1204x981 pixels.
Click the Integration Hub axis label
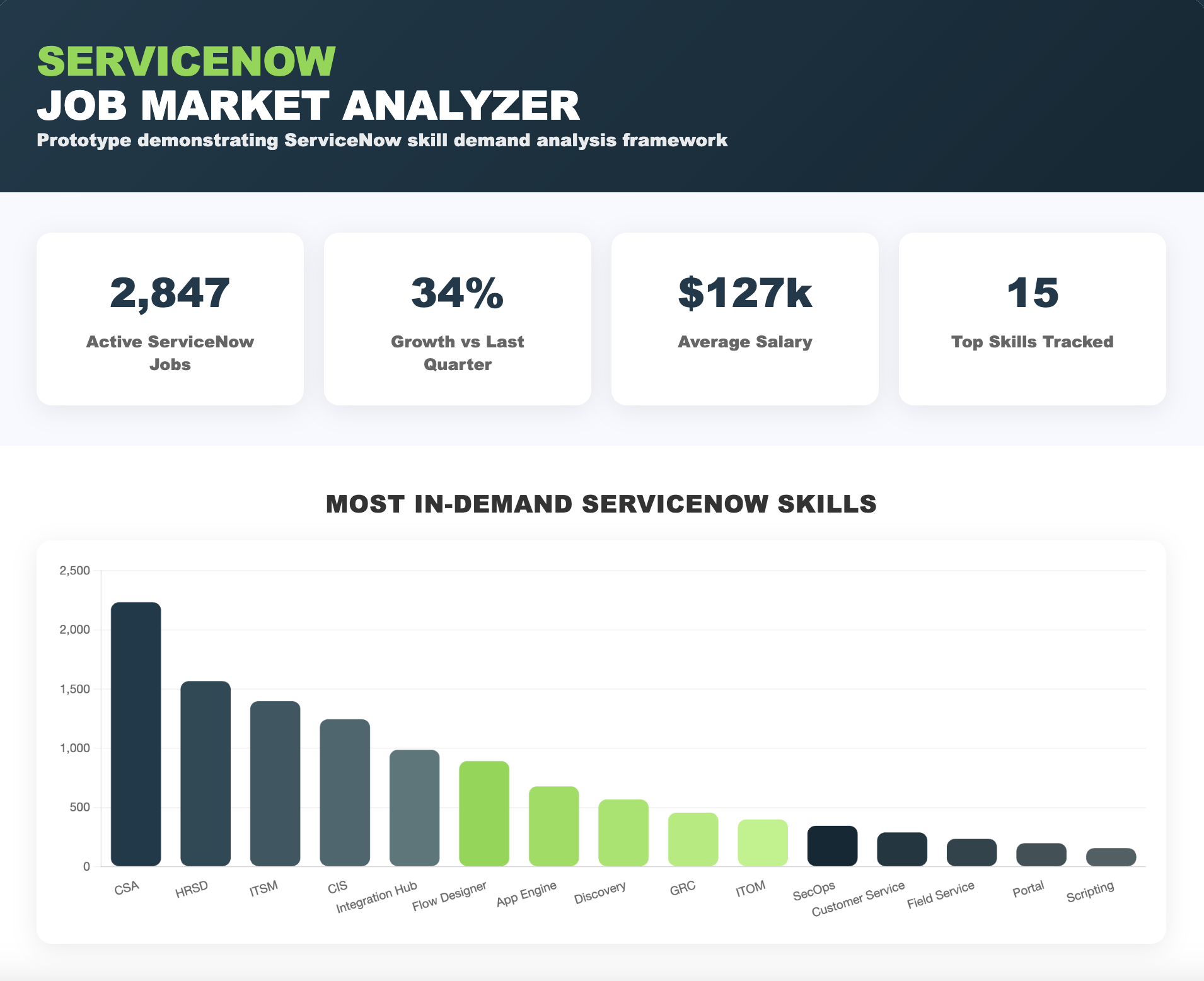click(x=376, y=897)
